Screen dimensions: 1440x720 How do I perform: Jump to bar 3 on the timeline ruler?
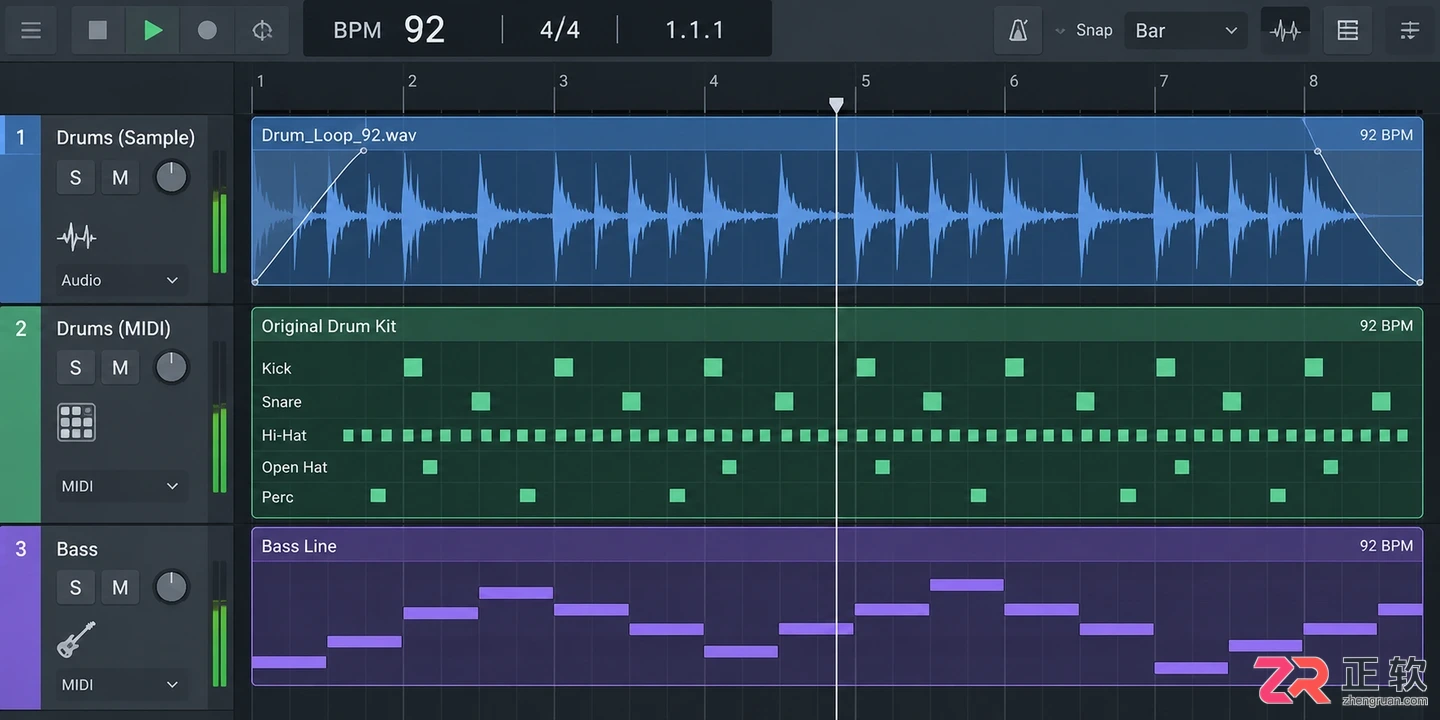[x=563, y=81]
